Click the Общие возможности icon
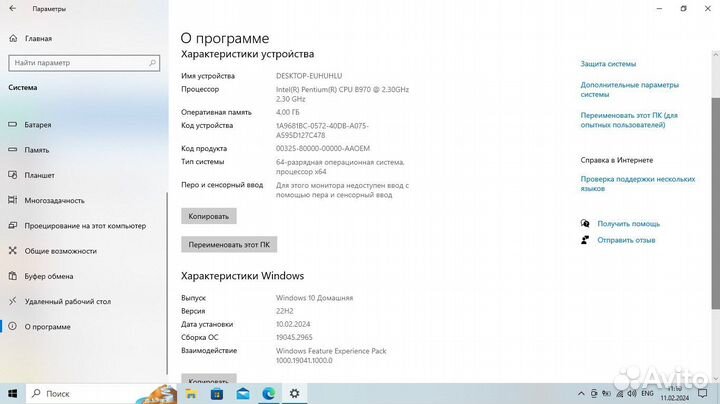 [12, 251]
